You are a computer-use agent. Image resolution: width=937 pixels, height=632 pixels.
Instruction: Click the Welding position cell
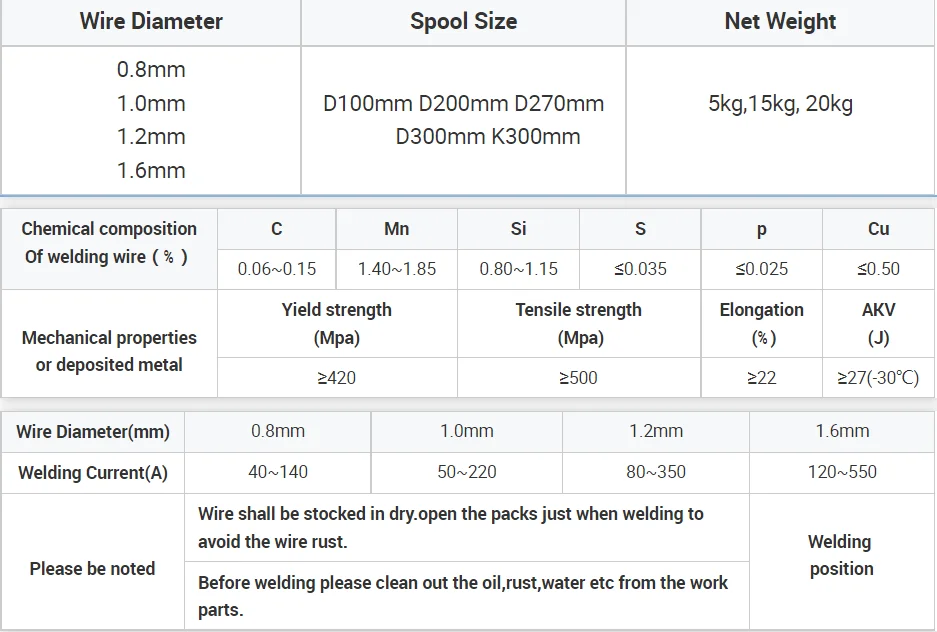(840, 555)
